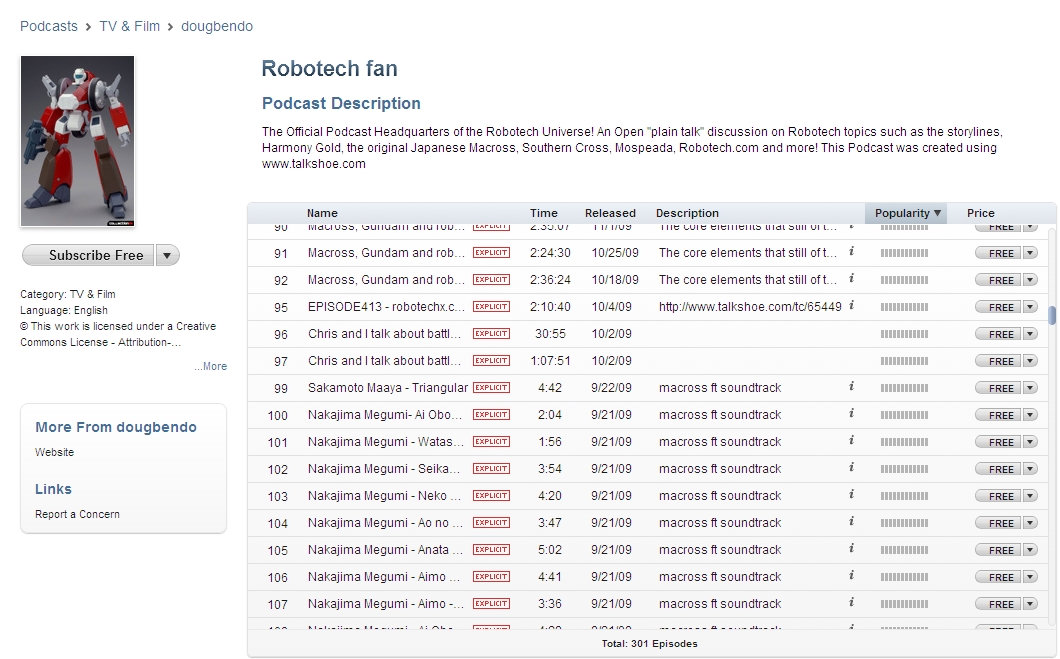Show description info for episode 107
Screen dimensions: 1060x659
851,603
